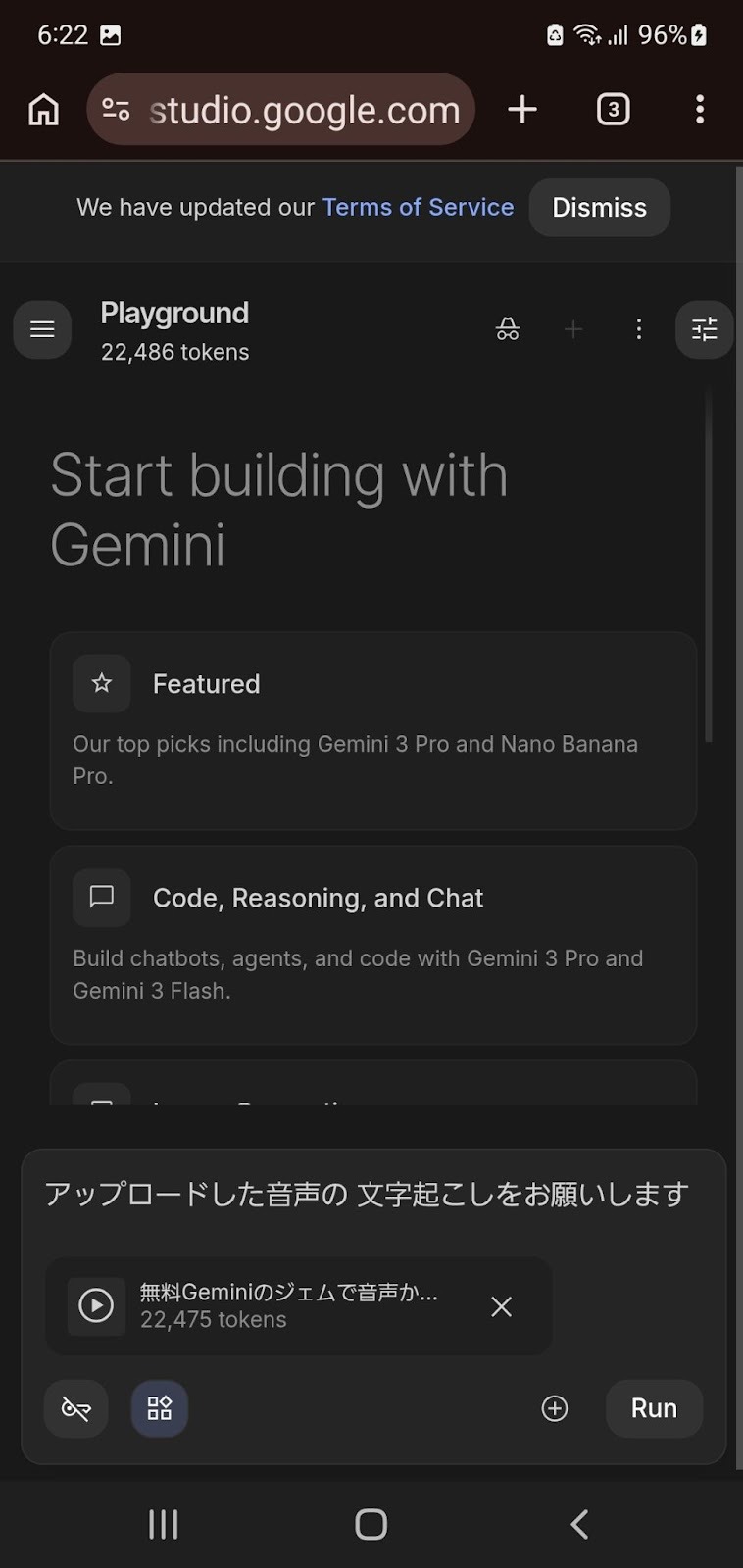Toggle incognito temporary chat mode

point(508,329)
